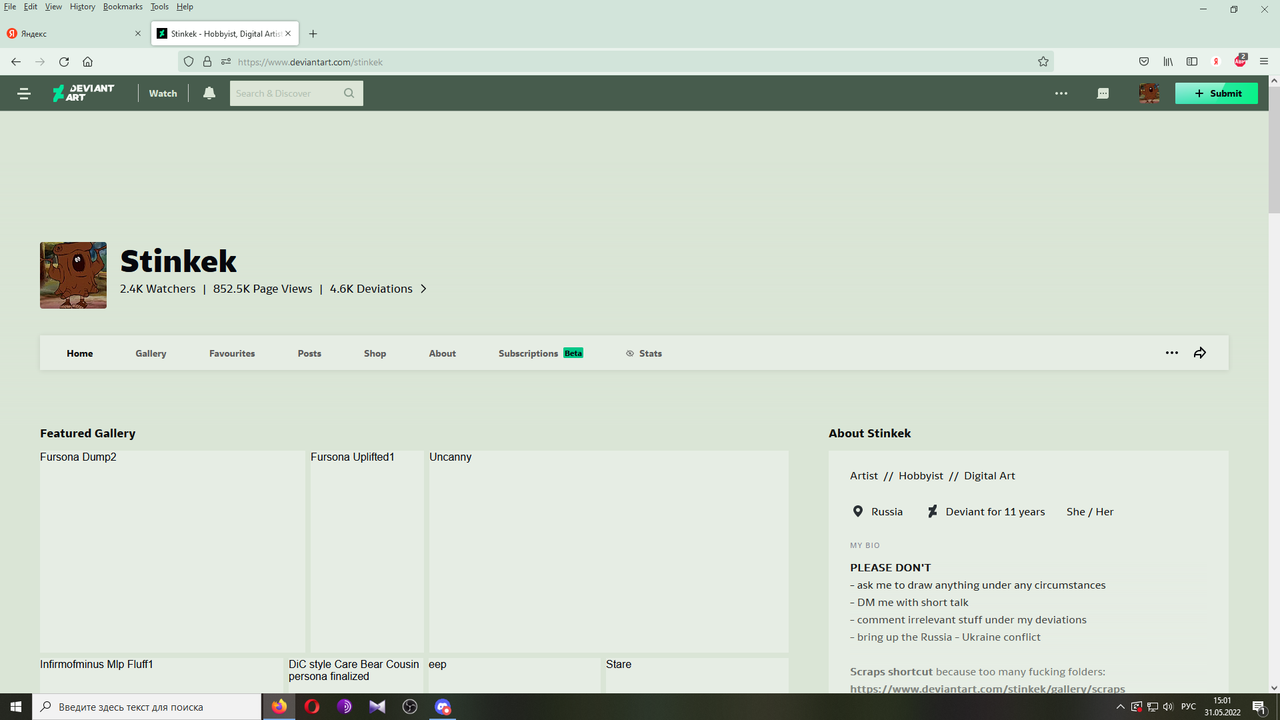The height and width of the screenshot is (720, 1280).
Task: Open the Gallery profile tab
Action: [151, 353]
